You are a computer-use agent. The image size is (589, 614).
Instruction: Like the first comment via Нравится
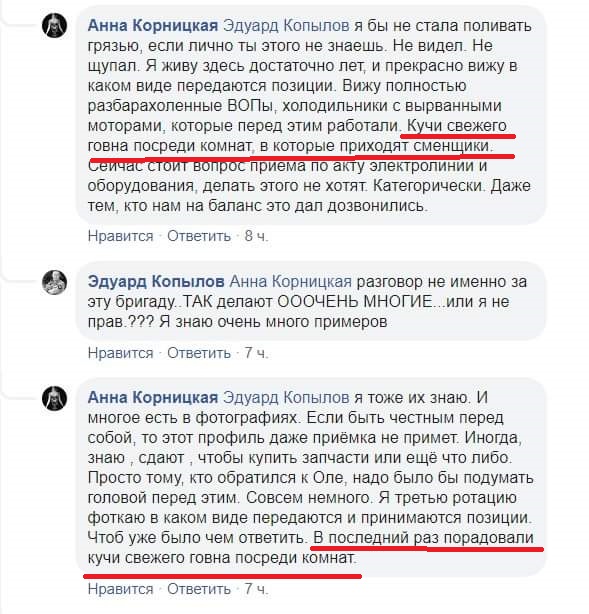(x=121, y=236)
